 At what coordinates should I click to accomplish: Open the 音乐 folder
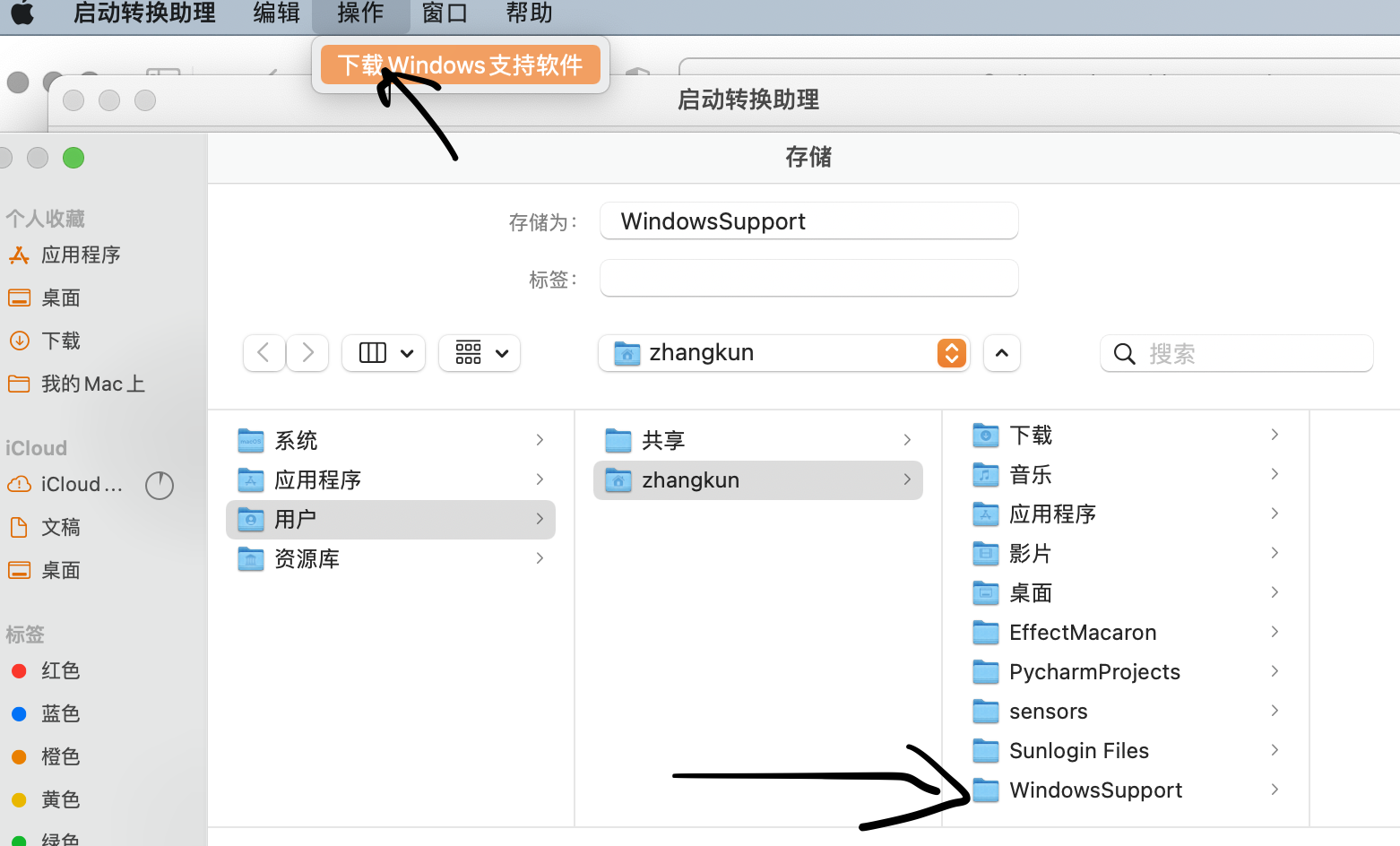[x=1126, y=474]
